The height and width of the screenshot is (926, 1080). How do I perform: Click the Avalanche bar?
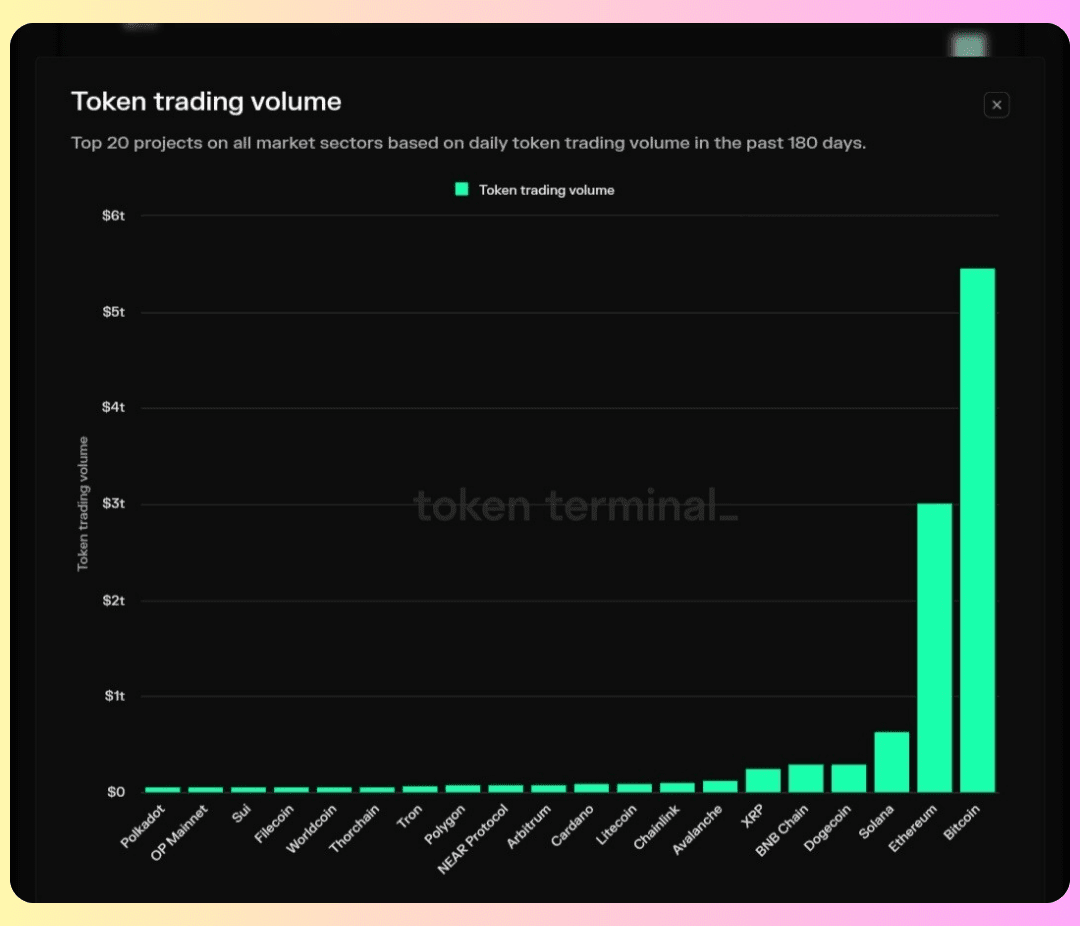pyautogui.click(x=720, y=786)
